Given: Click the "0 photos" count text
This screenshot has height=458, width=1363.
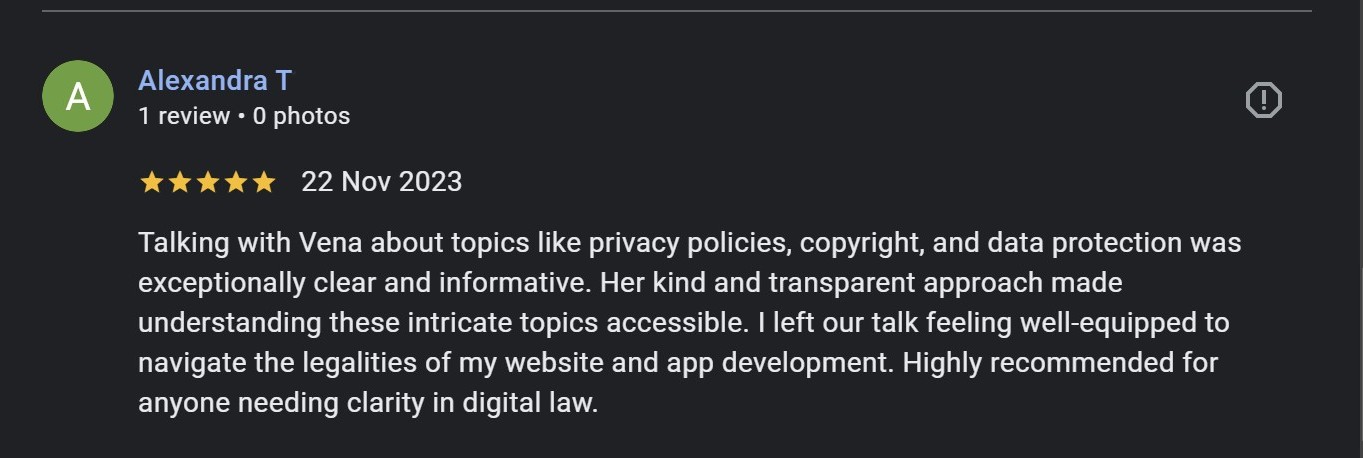Looking at the screenshot, I should (301, 116).
